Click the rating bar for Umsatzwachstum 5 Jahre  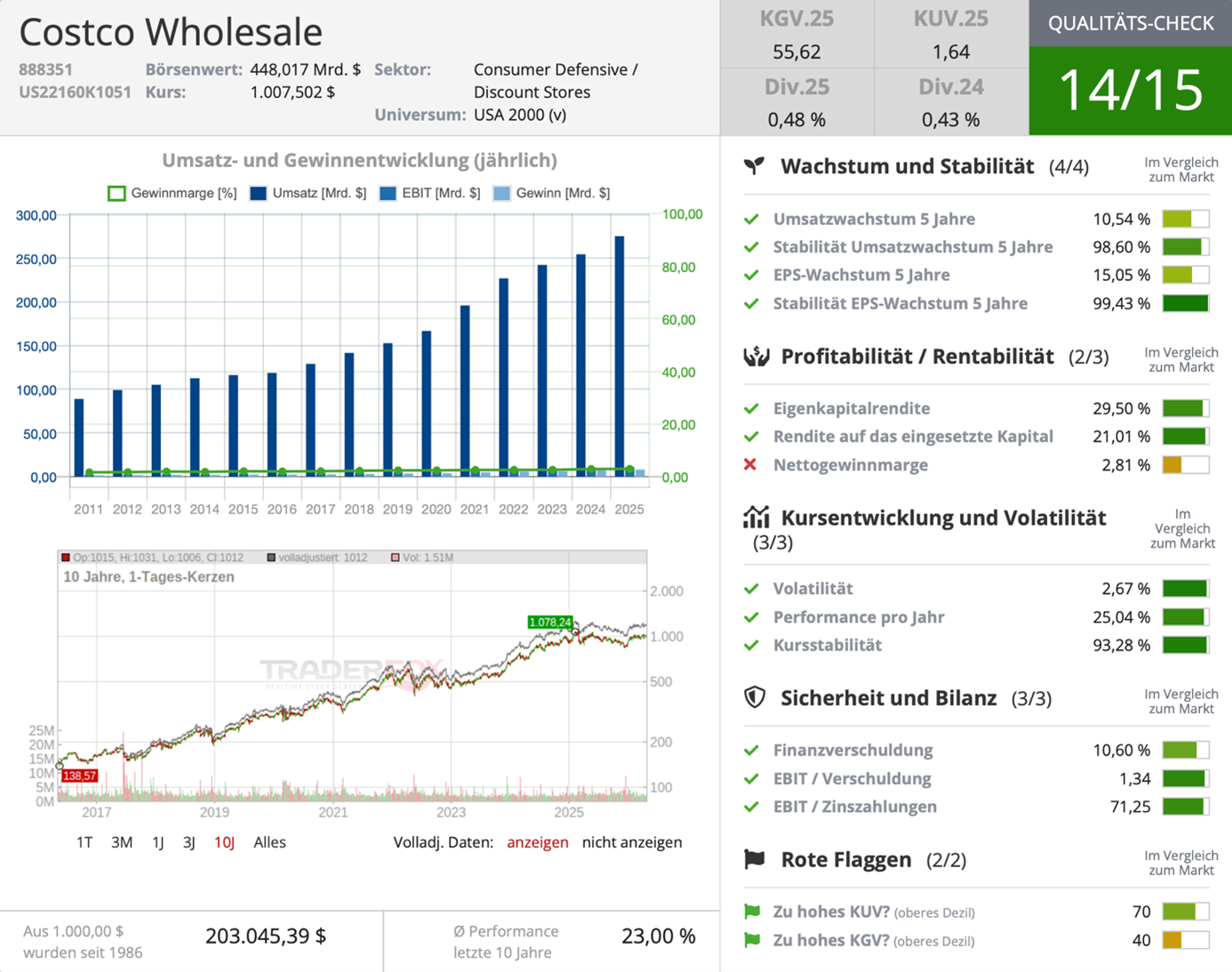click(x=1186, y=219)
